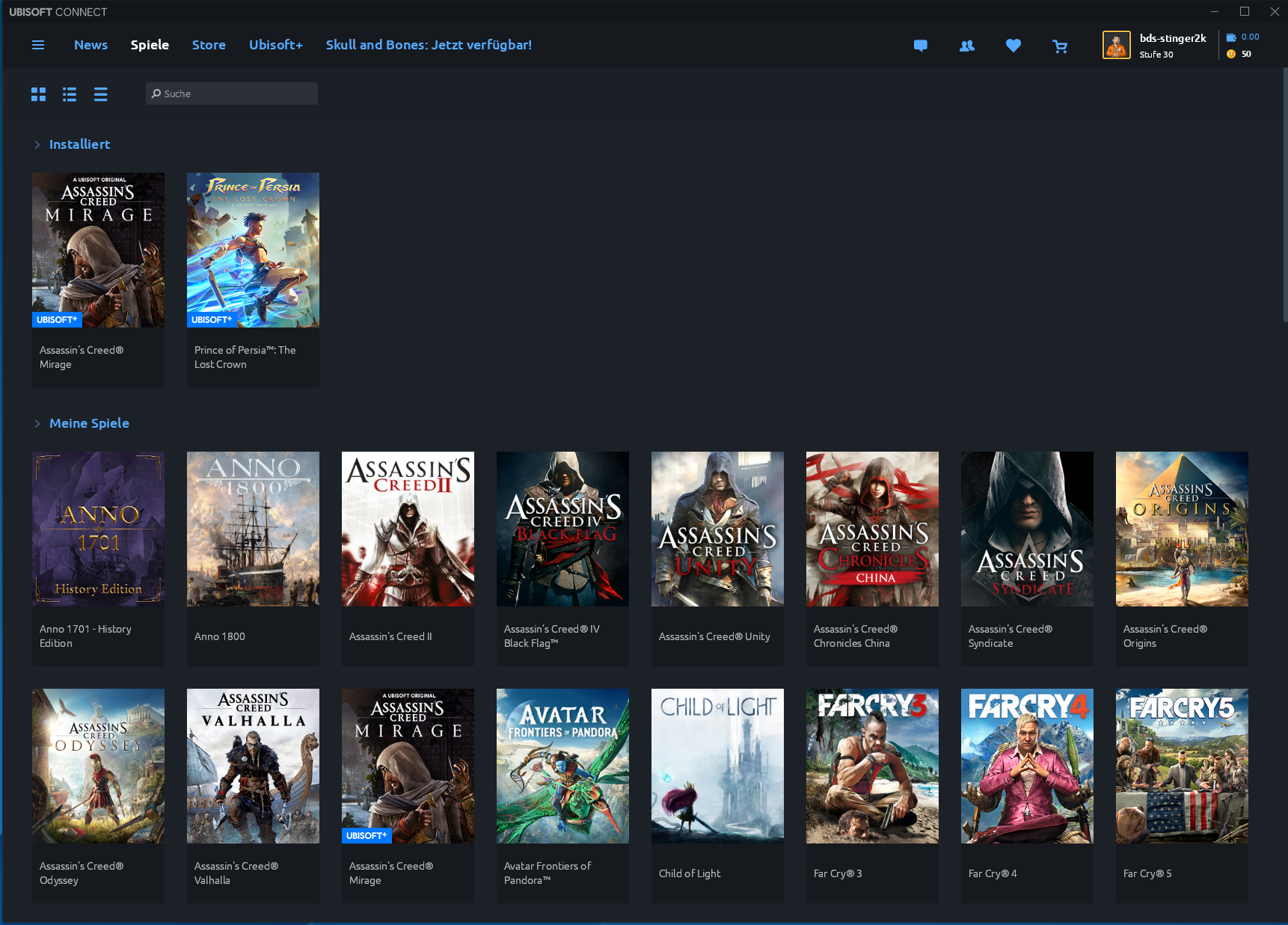
Task: Switch to compact list view
Action: coord(101,94)
